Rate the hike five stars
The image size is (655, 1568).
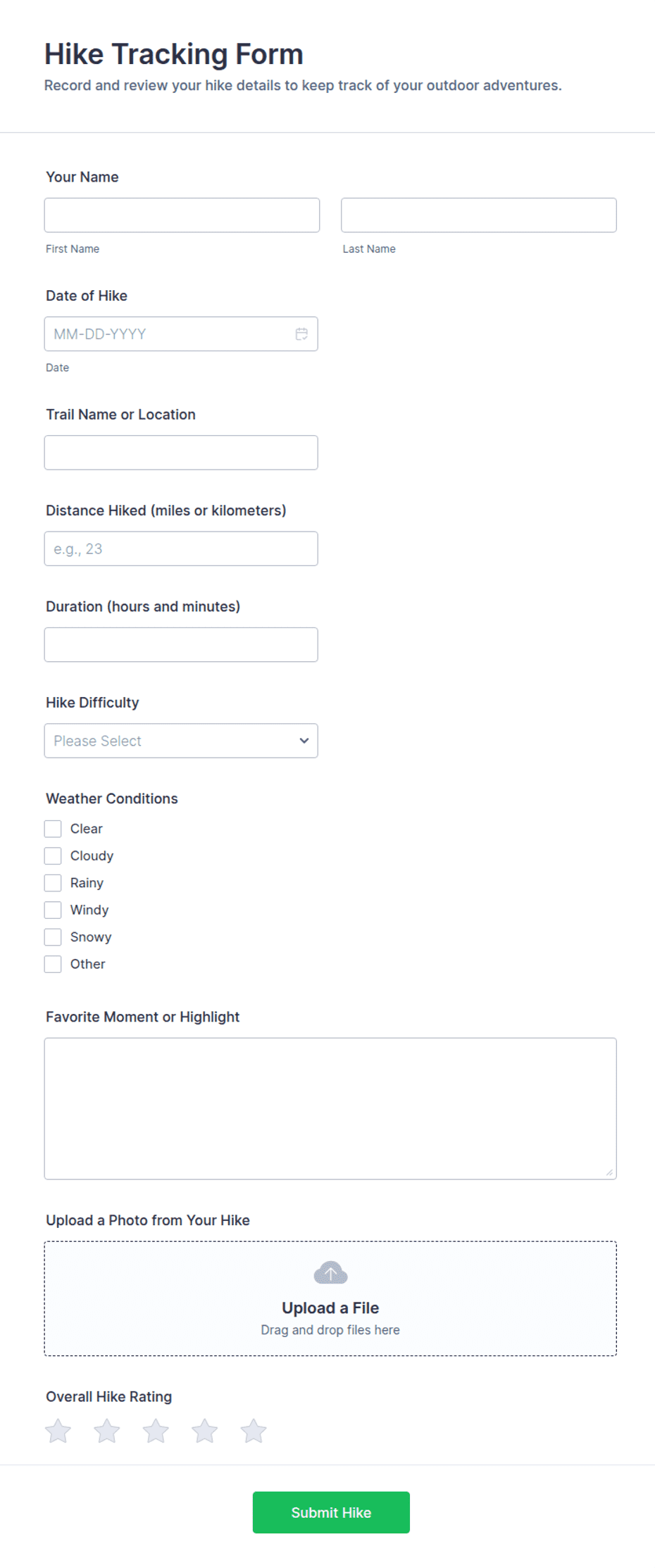pos(254,1431)
